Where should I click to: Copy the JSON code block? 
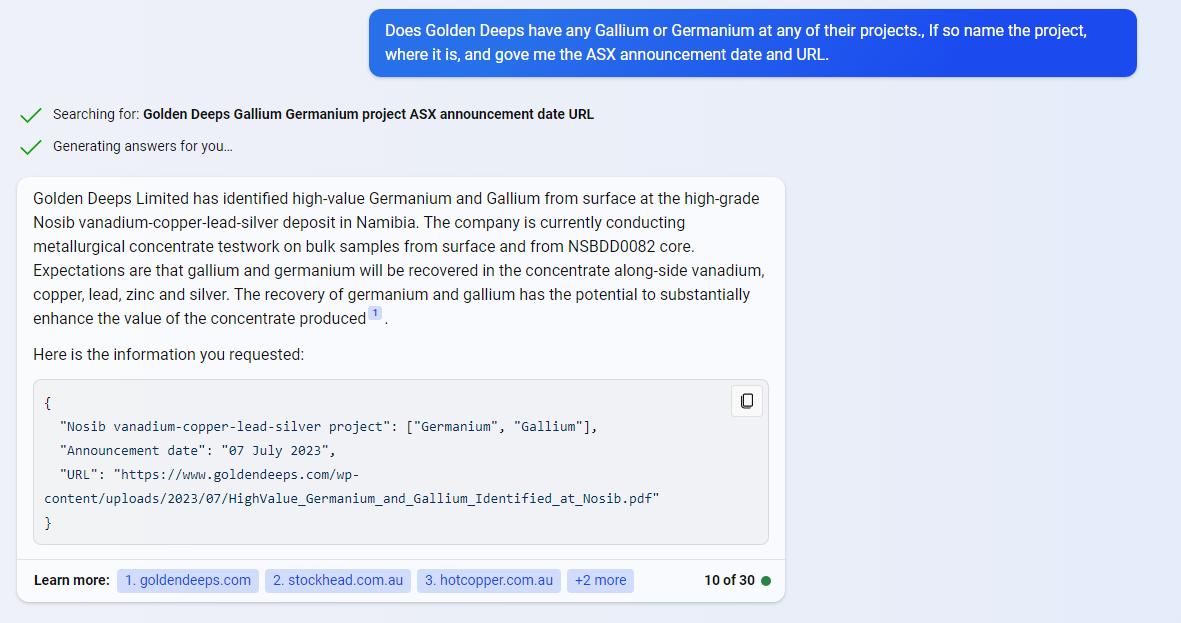747,401
